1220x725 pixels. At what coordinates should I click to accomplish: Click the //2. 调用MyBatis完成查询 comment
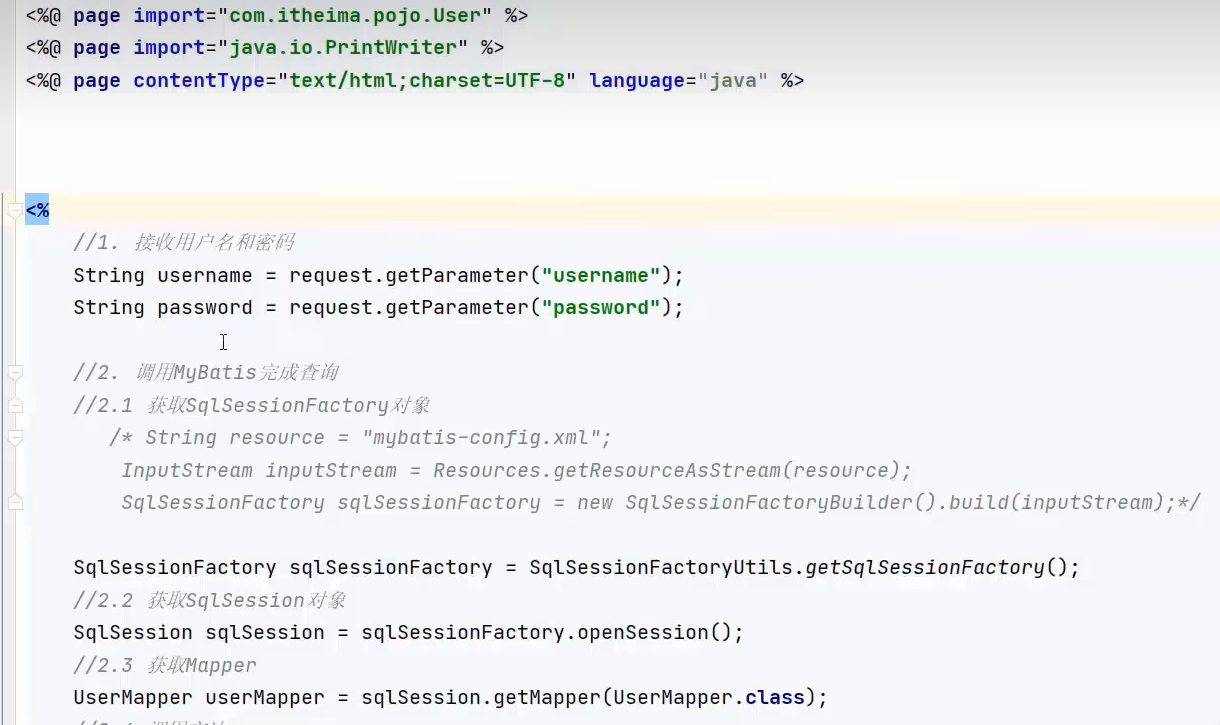coord(206,373)
